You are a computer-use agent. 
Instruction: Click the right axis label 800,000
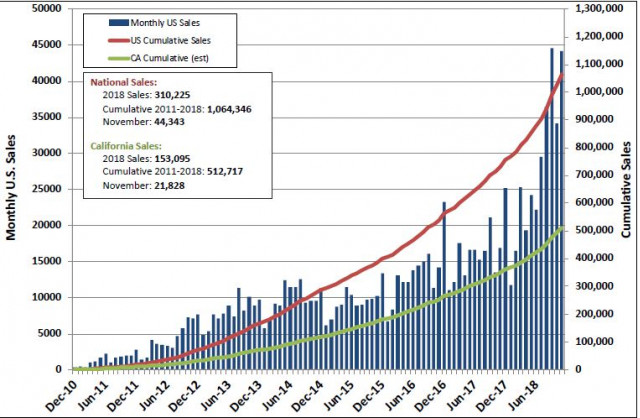[594, 147]
